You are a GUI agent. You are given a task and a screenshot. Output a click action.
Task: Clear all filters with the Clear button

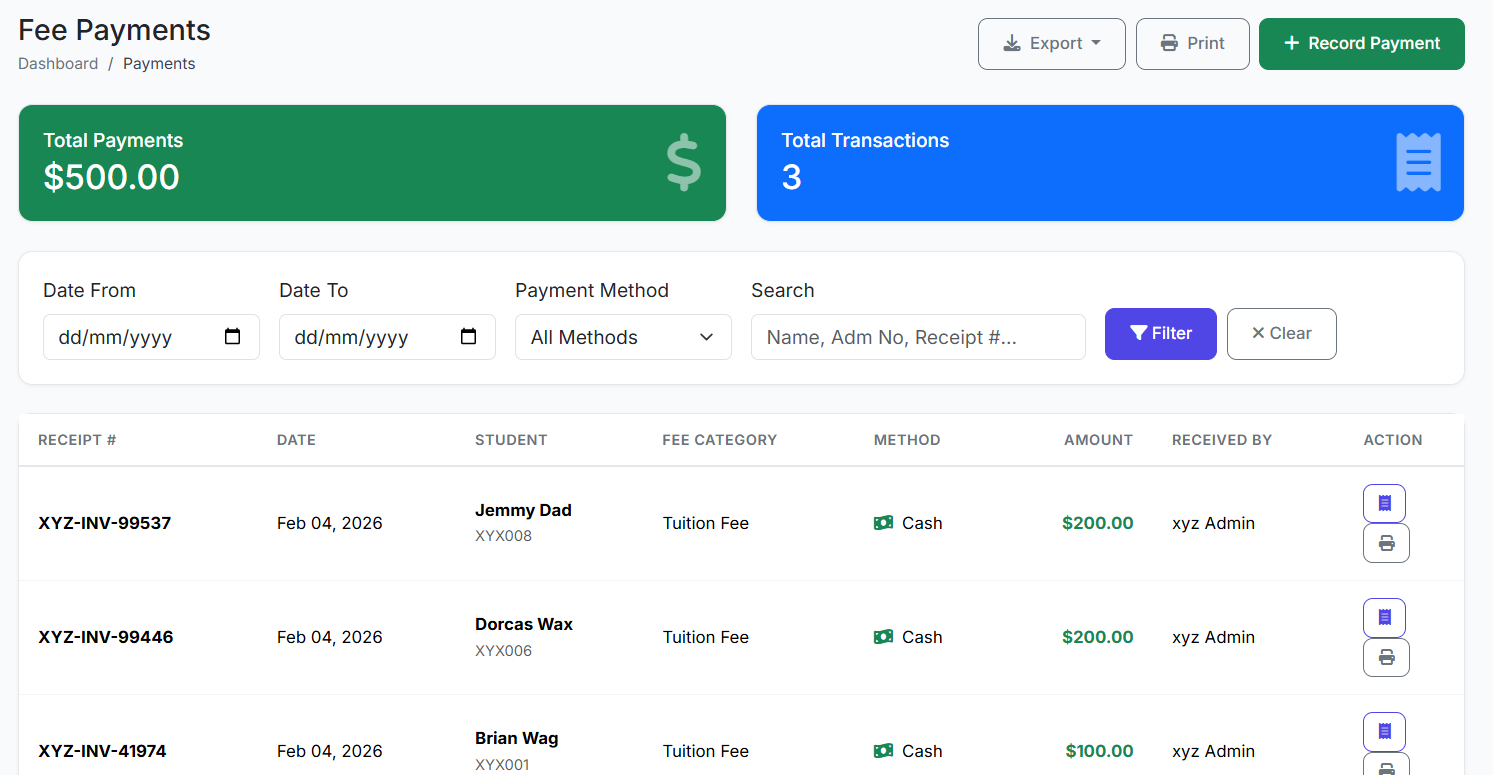point(1281,333)
